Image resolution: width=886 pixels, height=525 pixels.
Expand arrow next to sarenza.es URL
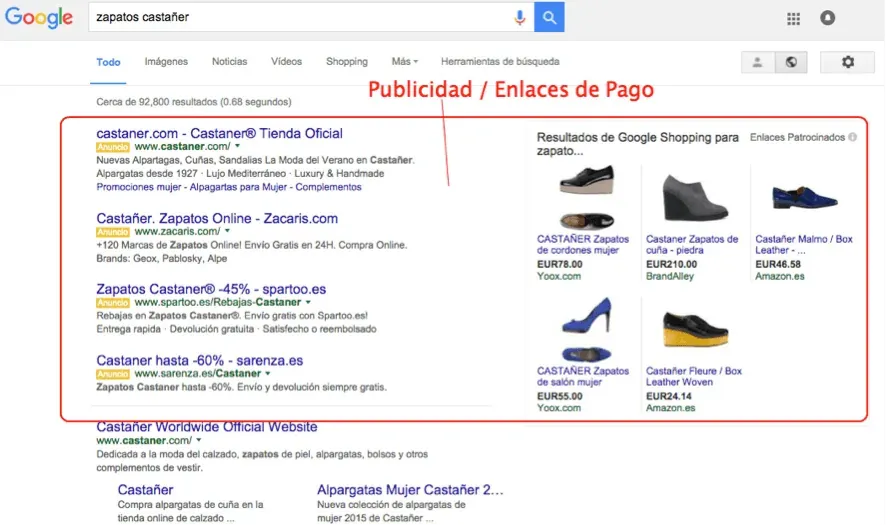tap(268, 374)
